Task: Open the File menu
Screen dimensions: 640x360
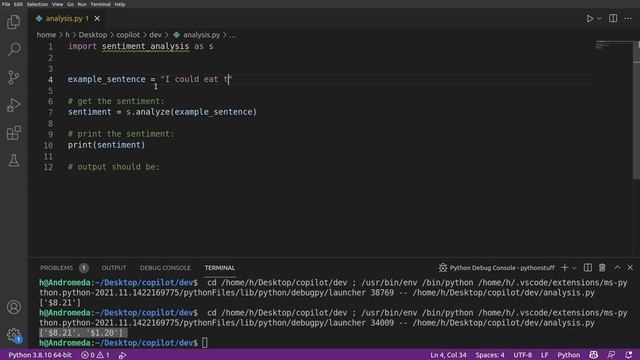Action: click(6, 4)
